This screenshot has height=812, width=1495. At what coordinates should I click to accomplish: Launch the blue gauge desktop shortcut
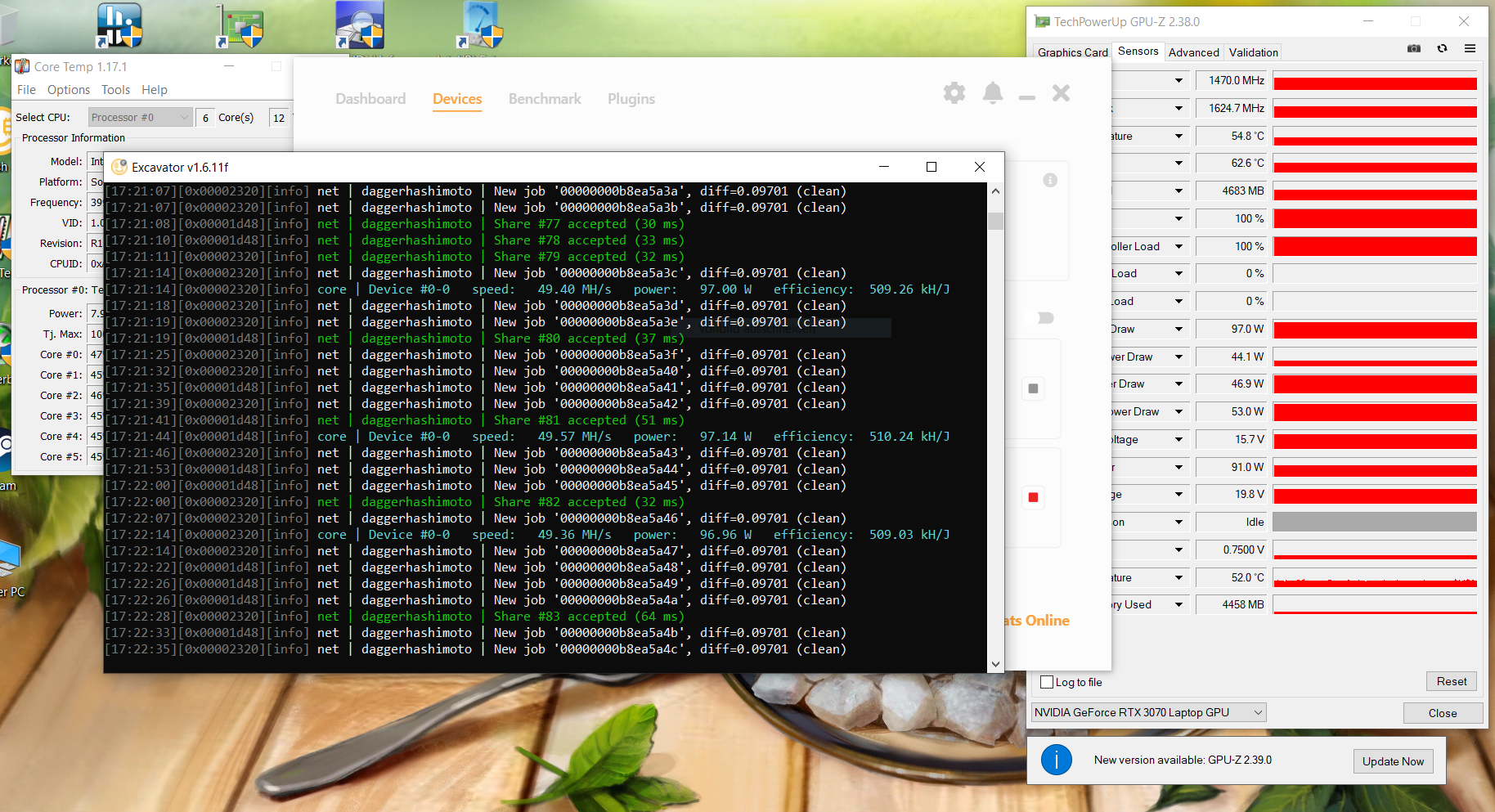pos(482,25)
